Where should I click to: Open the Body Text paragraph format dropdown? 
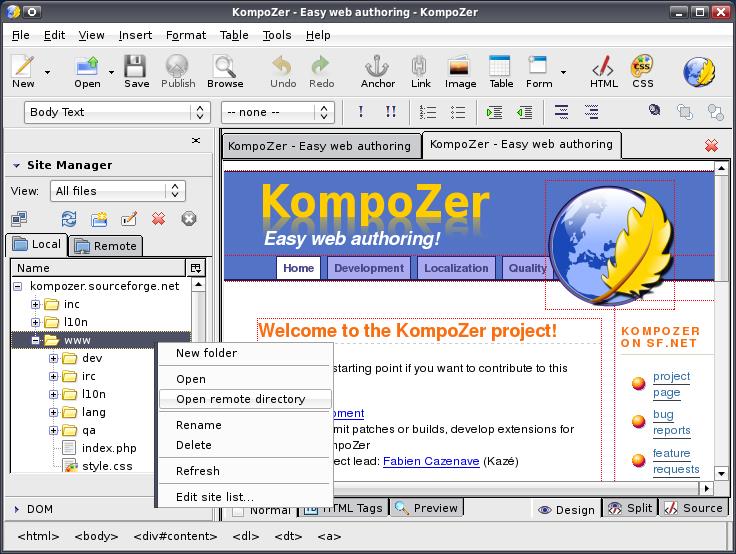pos(117,112)
